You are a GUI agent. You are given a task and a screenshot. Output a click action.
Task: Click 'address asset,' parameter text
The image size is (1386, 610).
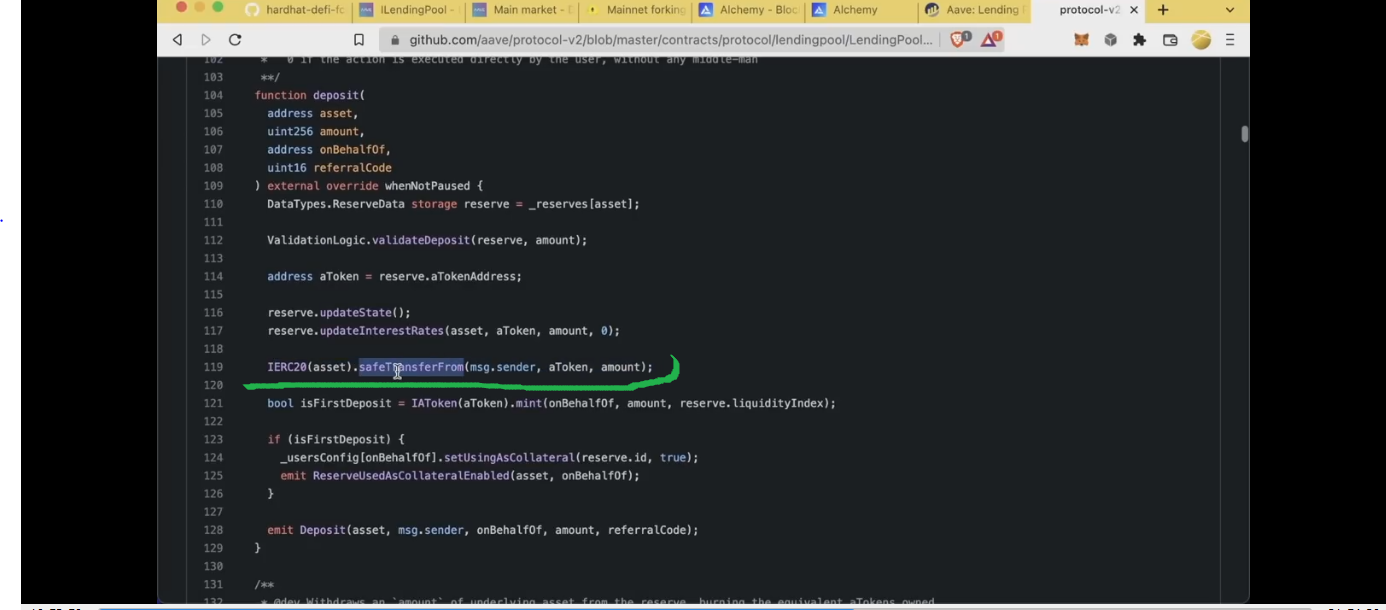[x=313, y=114]
